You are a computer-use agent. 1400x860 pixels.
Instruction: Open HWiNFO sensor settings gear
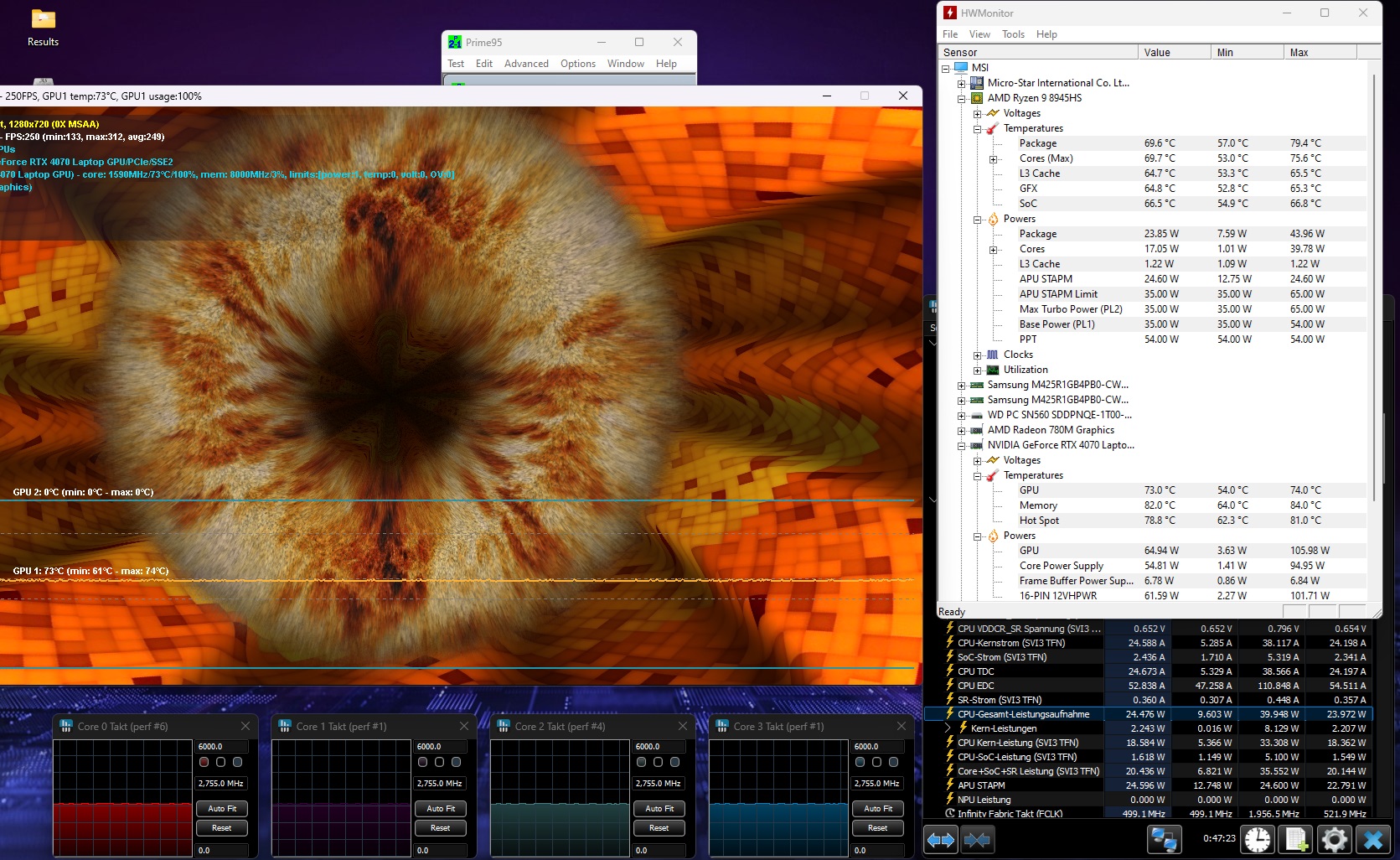pyautogui.click(x=1334, y=839)
